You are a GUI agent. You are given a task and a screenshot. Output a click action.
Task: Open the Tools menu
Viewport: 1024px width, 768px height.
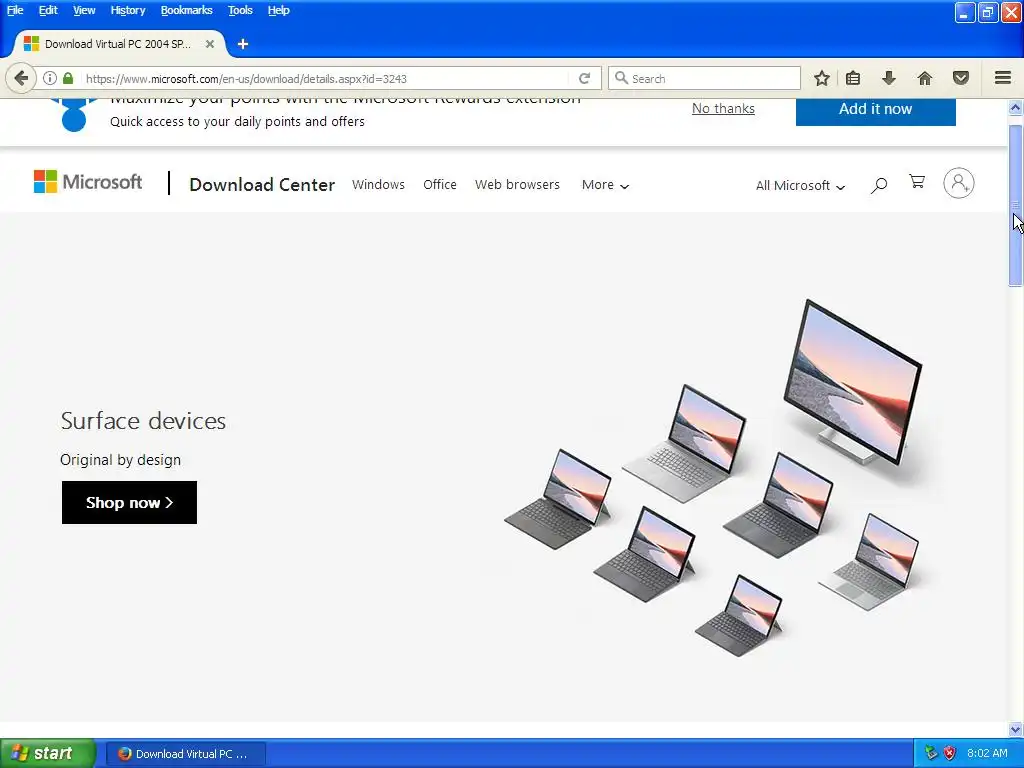(x=240, y=10)
